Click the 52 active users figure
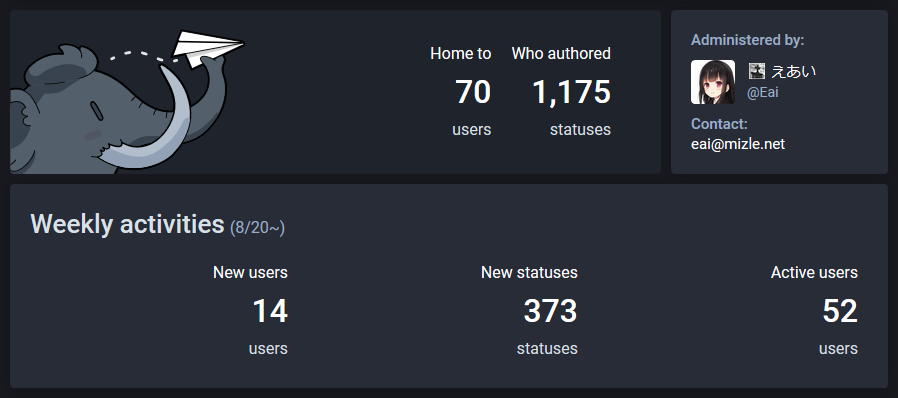 [x=840, y=311]
